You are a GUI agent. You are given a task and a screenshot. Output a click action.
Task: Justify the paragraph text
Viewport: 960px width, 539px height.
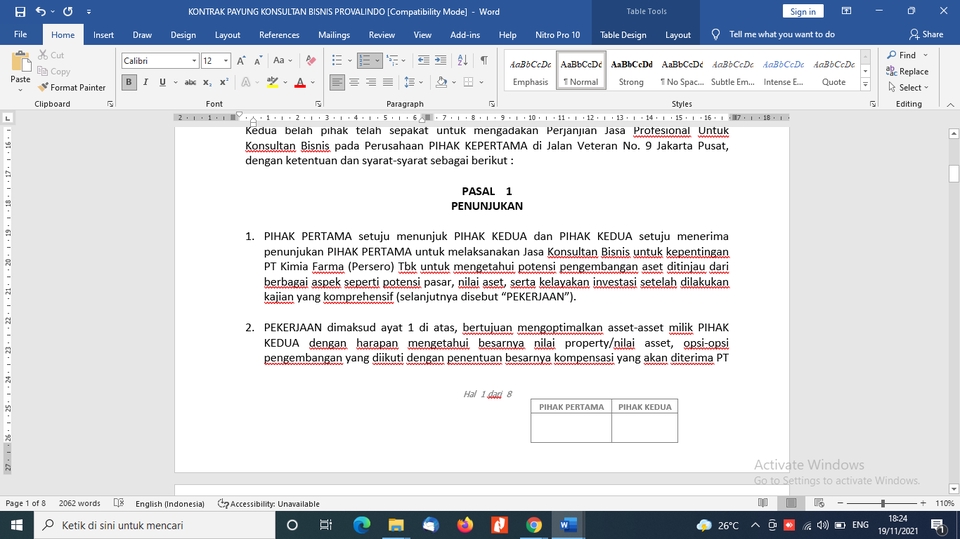coord(388,82)
